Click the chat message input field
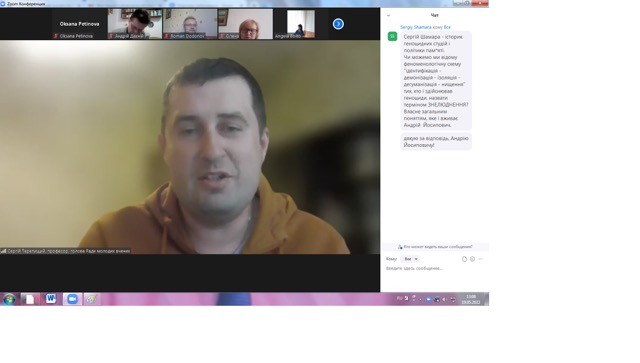 pos(435,269)
